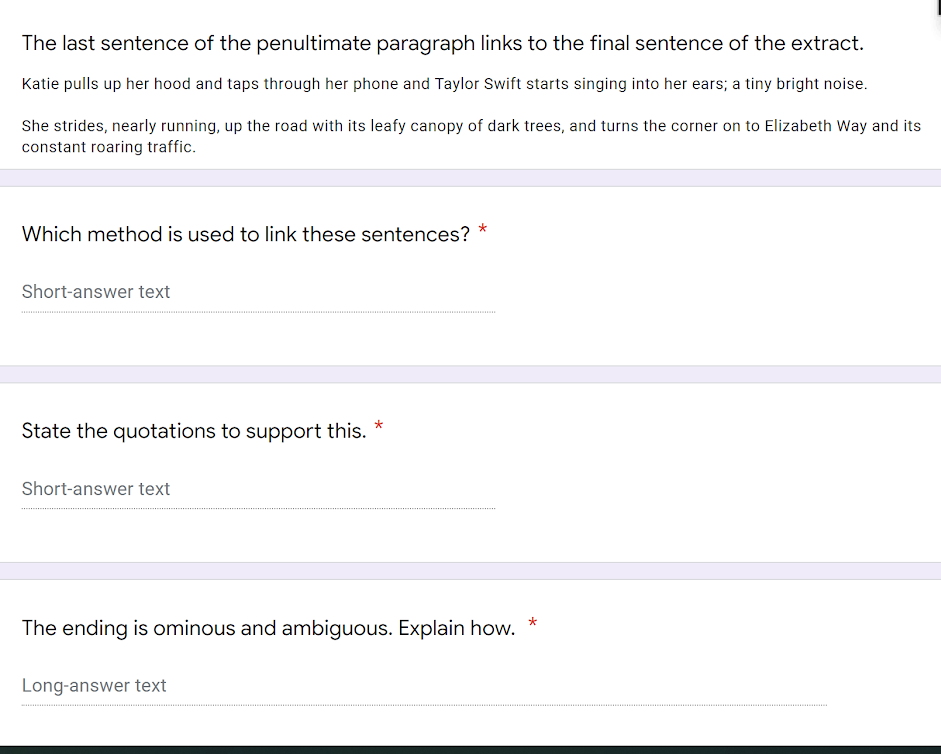
Task: Click the red asterisk after 'Explain how.'
Action: [x=533, y=625]
